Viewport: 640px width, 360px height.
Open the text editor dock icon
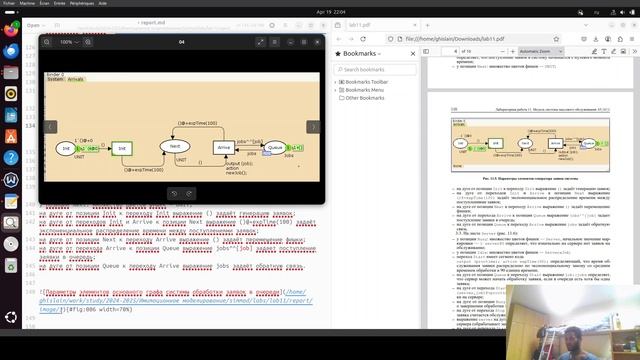click(x=11, y=201)
